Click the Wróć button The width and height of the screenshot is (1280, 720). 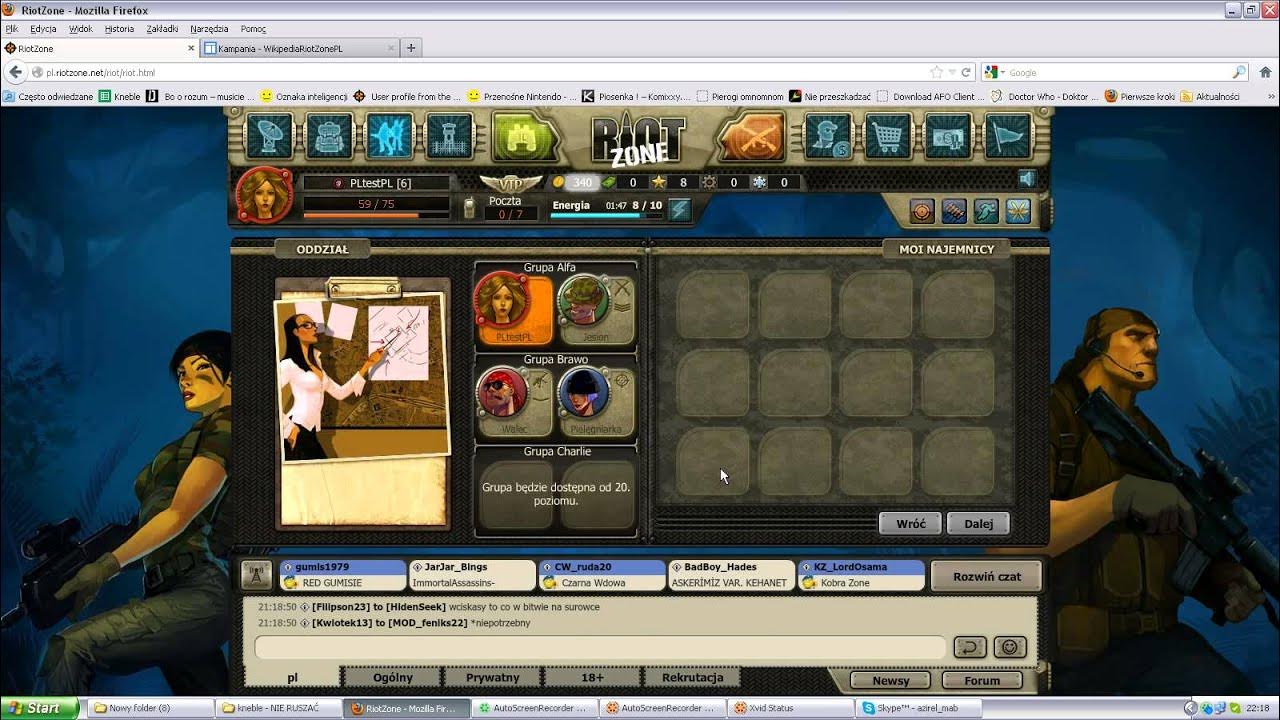[x=910, y=523]
